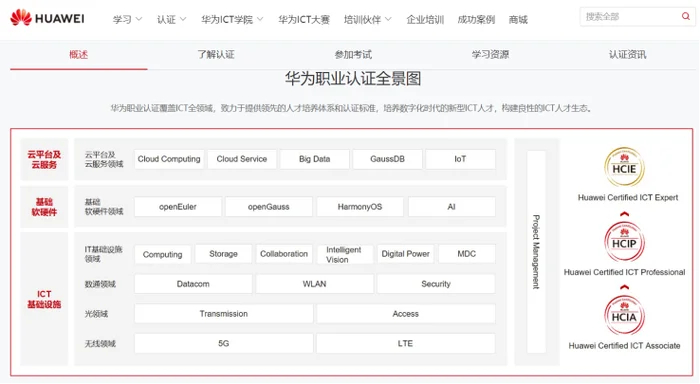Open the Cloud Computing certification

(169, 159)
